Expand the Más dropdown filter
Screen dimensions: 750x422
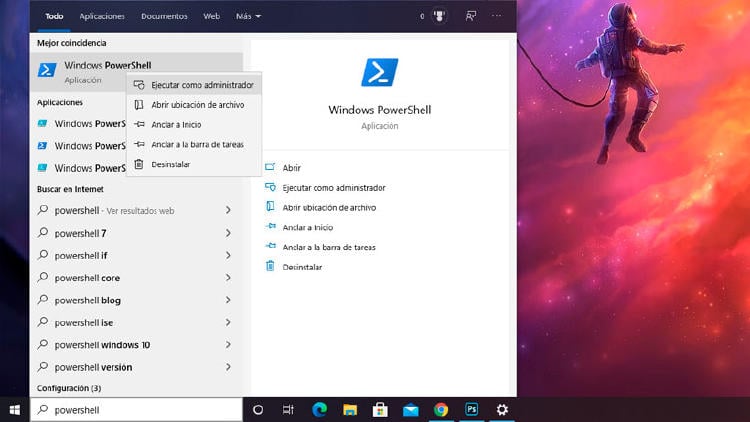pyautogui.click(x=248, y=16)
